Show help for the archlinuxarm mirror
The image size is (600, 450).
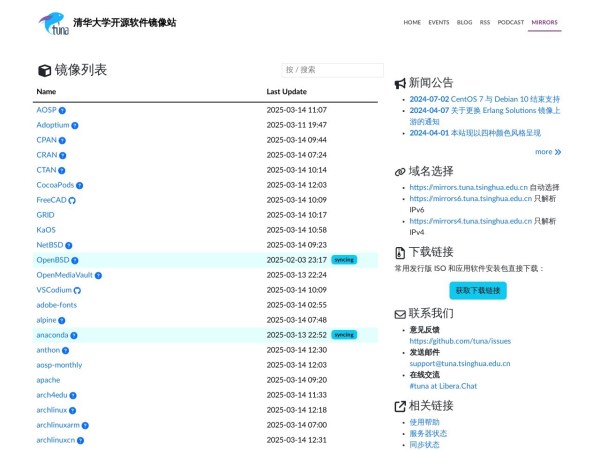click(85, 426)
